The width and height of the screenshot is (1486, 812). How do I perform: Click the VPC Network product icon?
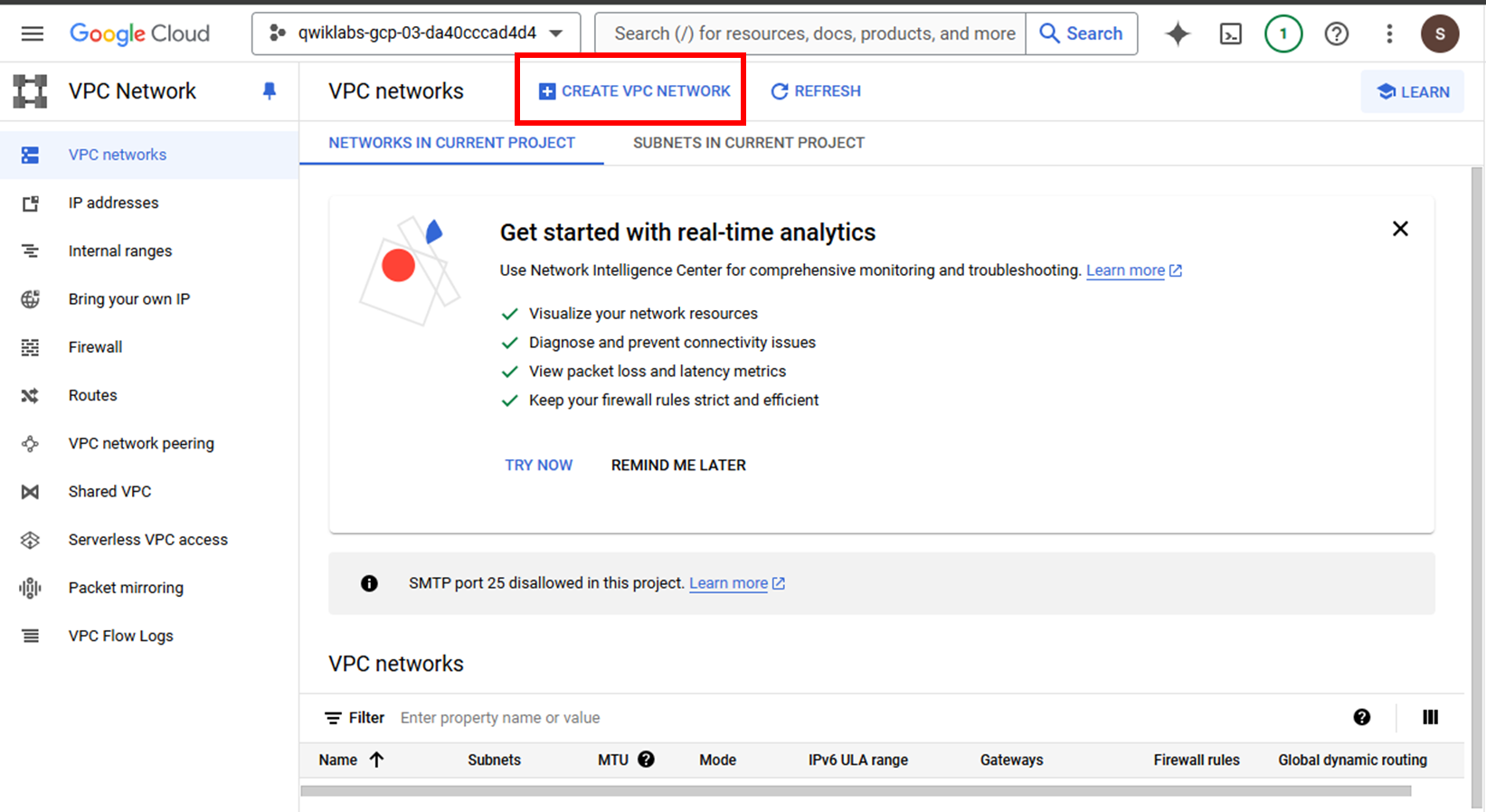(x=30, y=91)
